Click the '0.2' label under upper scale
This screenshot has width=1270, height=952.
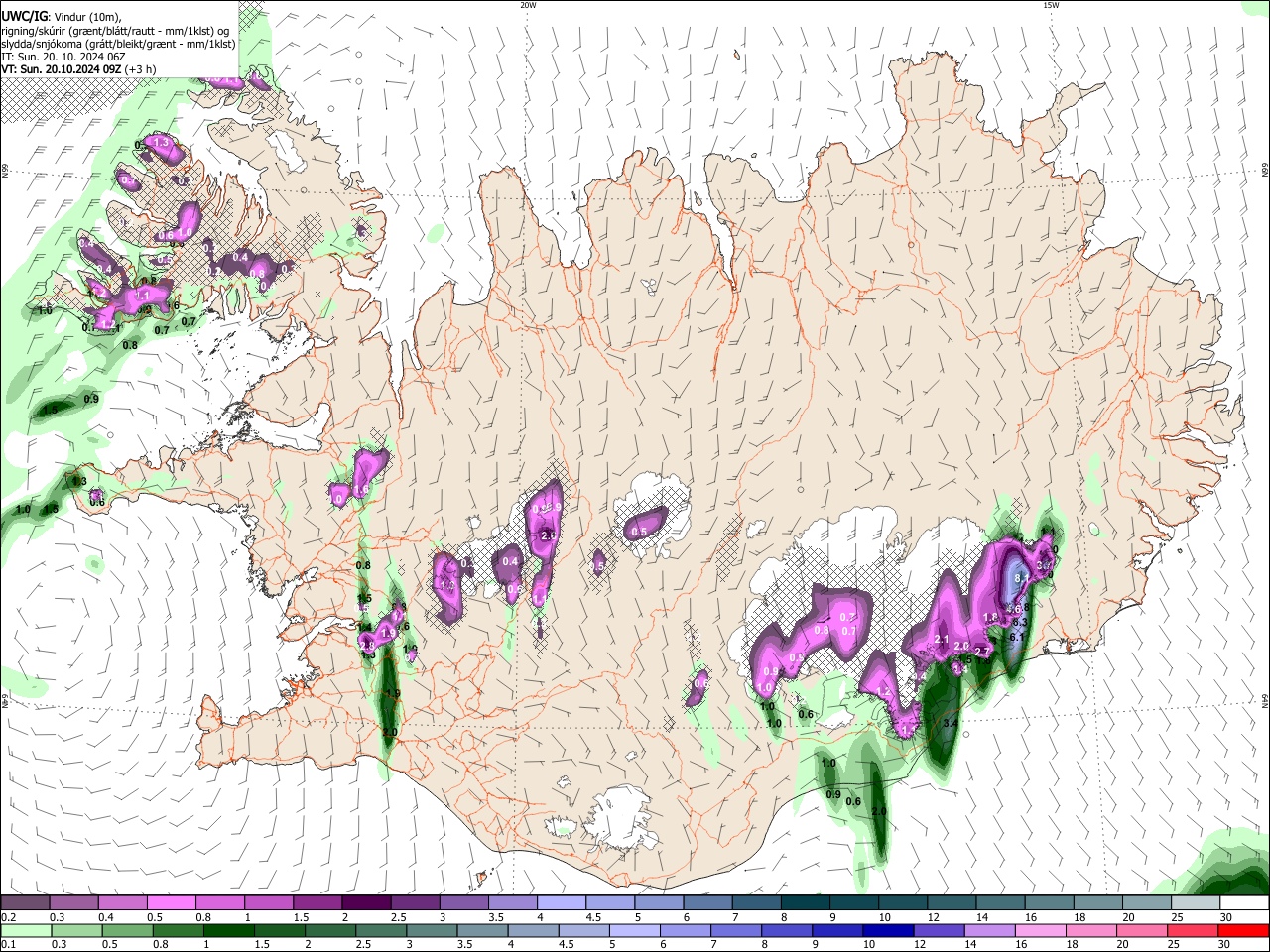(9, 917)
